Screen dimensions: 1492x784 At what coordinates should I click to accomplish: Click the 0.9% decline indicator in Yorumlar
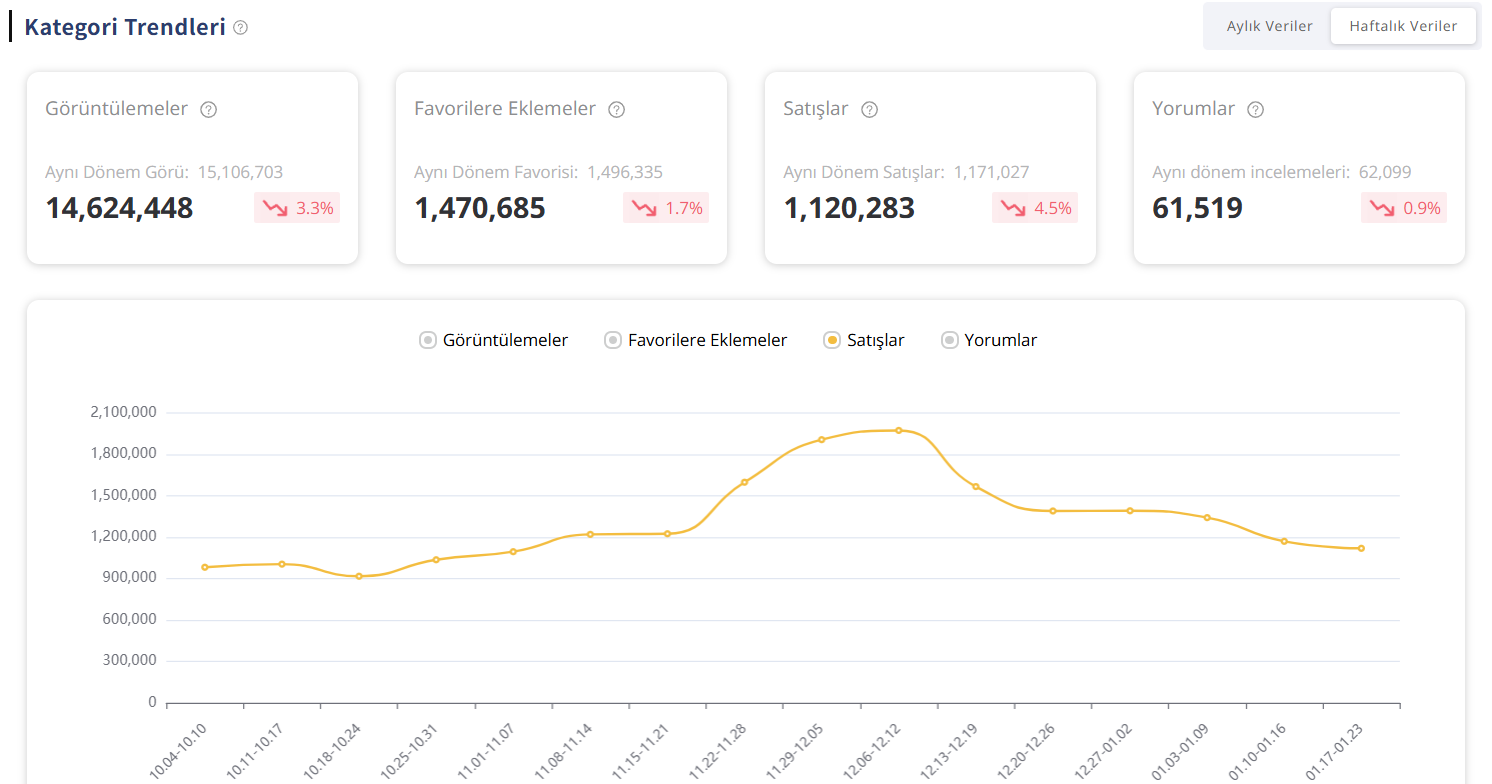[1404, 208]
